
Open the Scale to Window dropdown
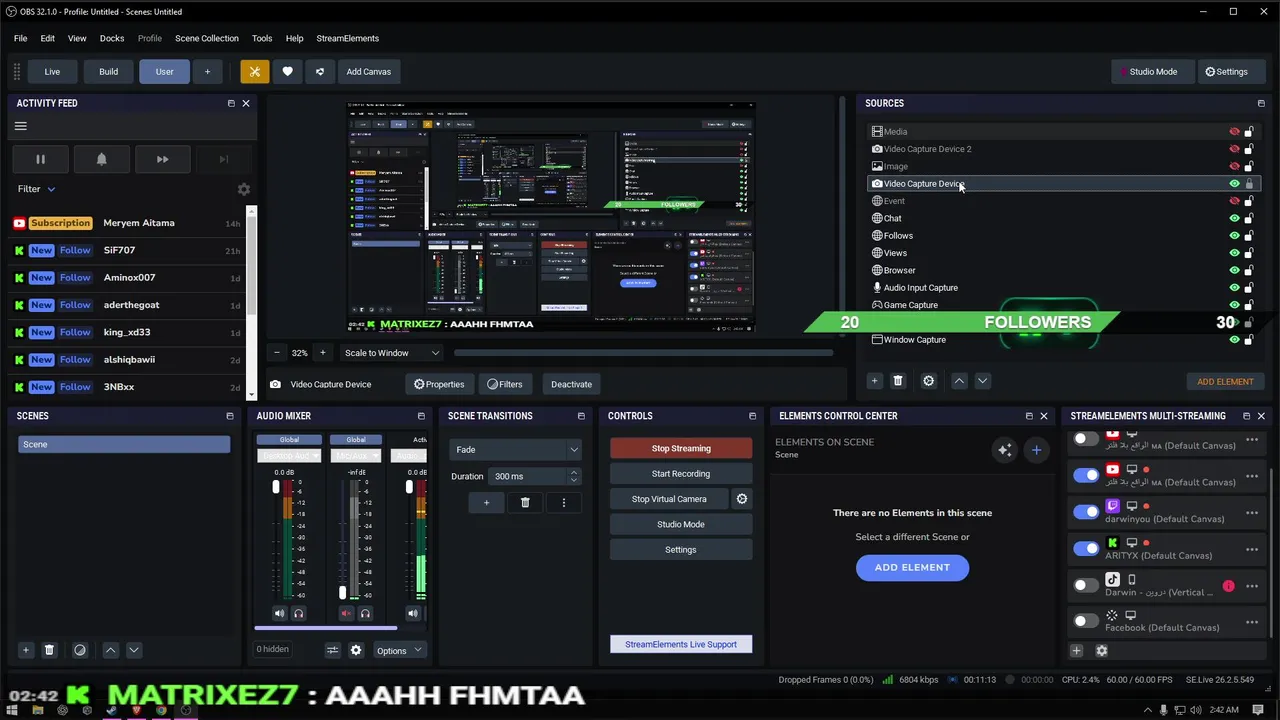pos(392,353)
